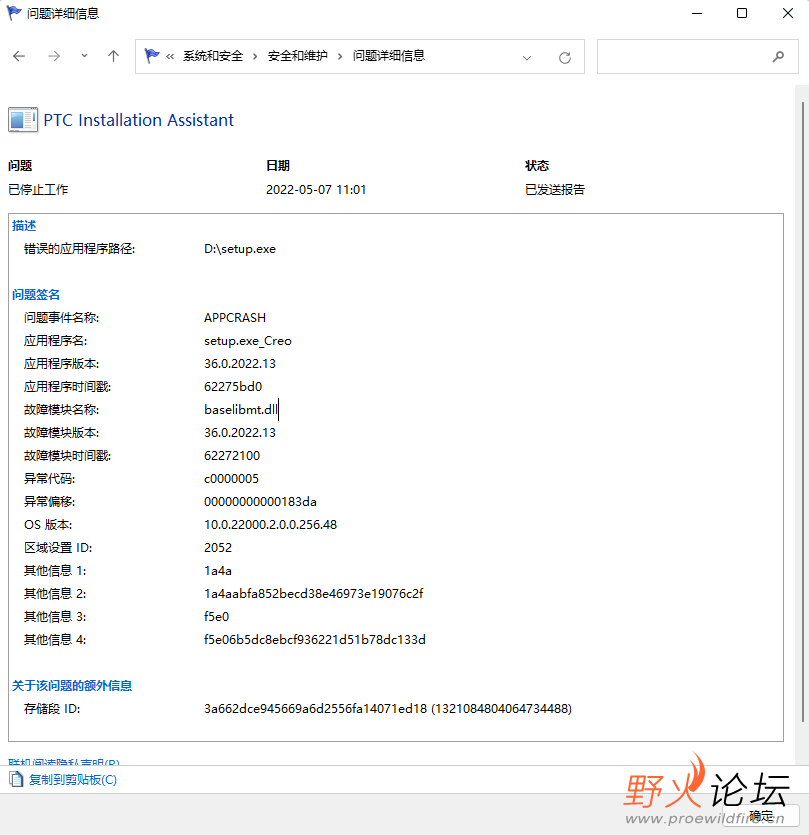Open recent locations dropdown chevron

[x=84, y=56]
